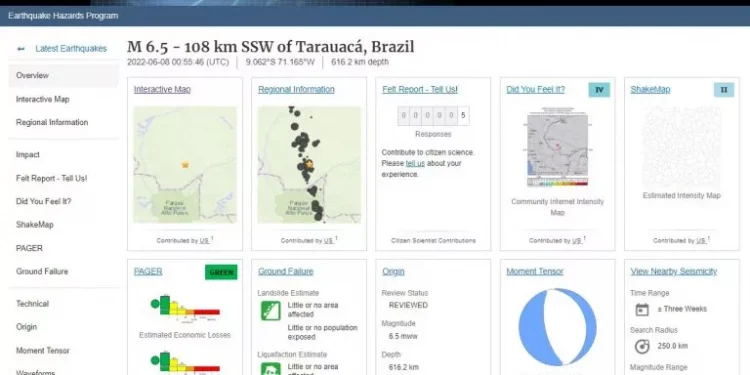Select Origin in the sidebar
Viewport: 750px width, 375px height.
coord(26,327)
